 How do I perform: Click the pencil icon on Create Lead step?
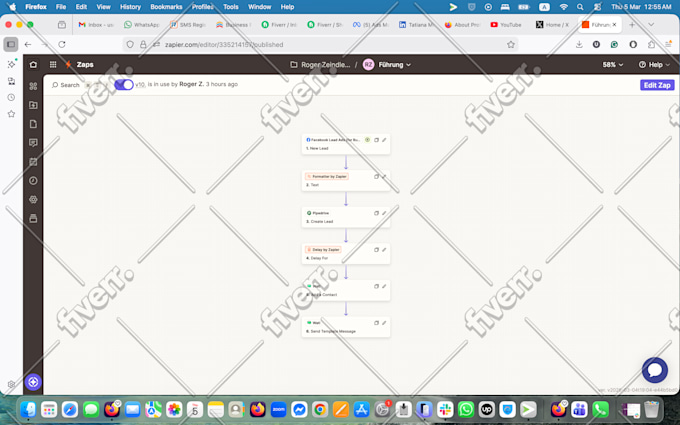pos(384,213)
